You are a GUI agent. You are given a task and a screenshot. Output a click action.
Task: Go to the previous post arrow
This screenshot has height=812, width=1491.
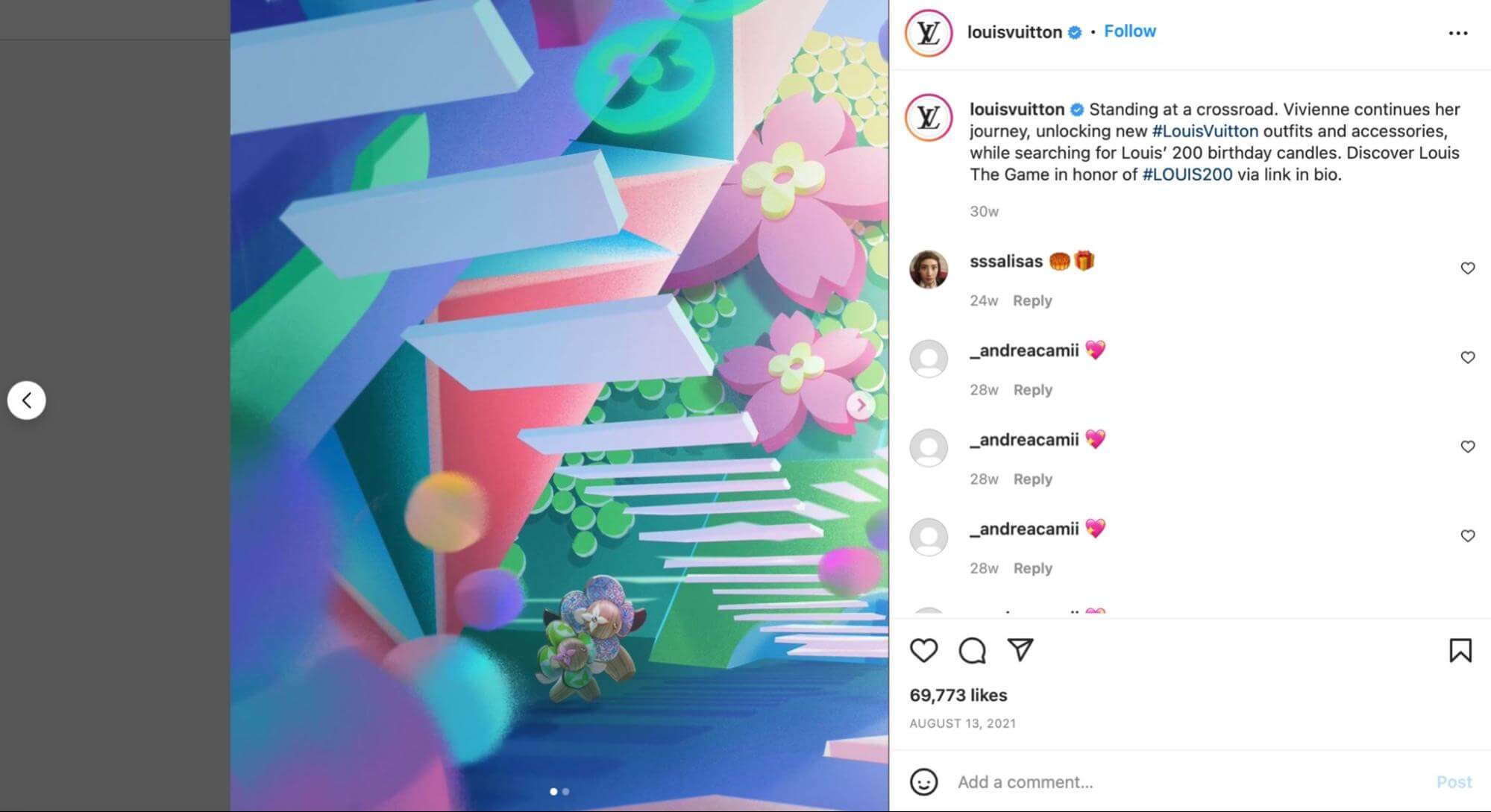pyautogui.click(x=27, y=400)
